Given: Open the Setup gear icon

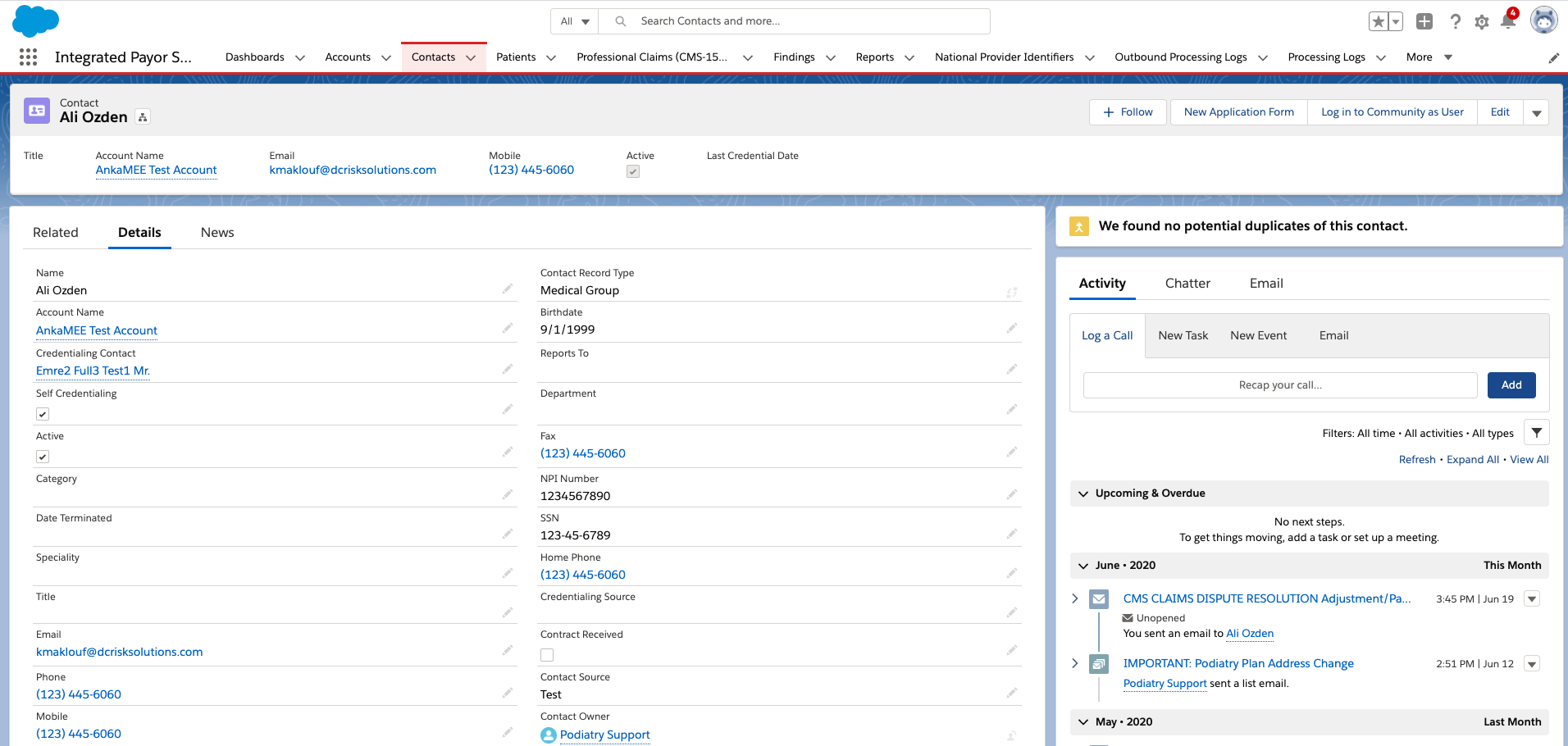Looking at the screenshot, I should click(1482, 22).
